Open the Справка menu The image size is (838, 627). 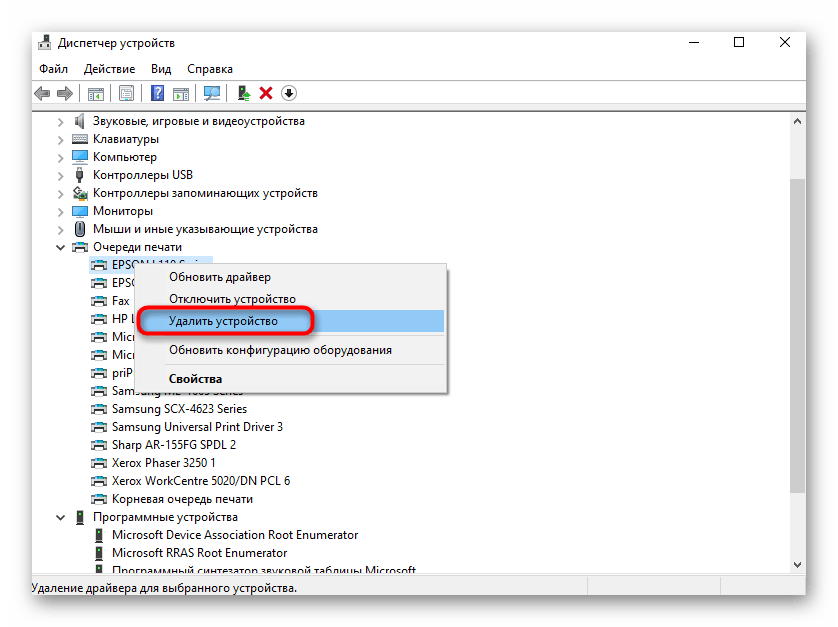tap(210, 69)
